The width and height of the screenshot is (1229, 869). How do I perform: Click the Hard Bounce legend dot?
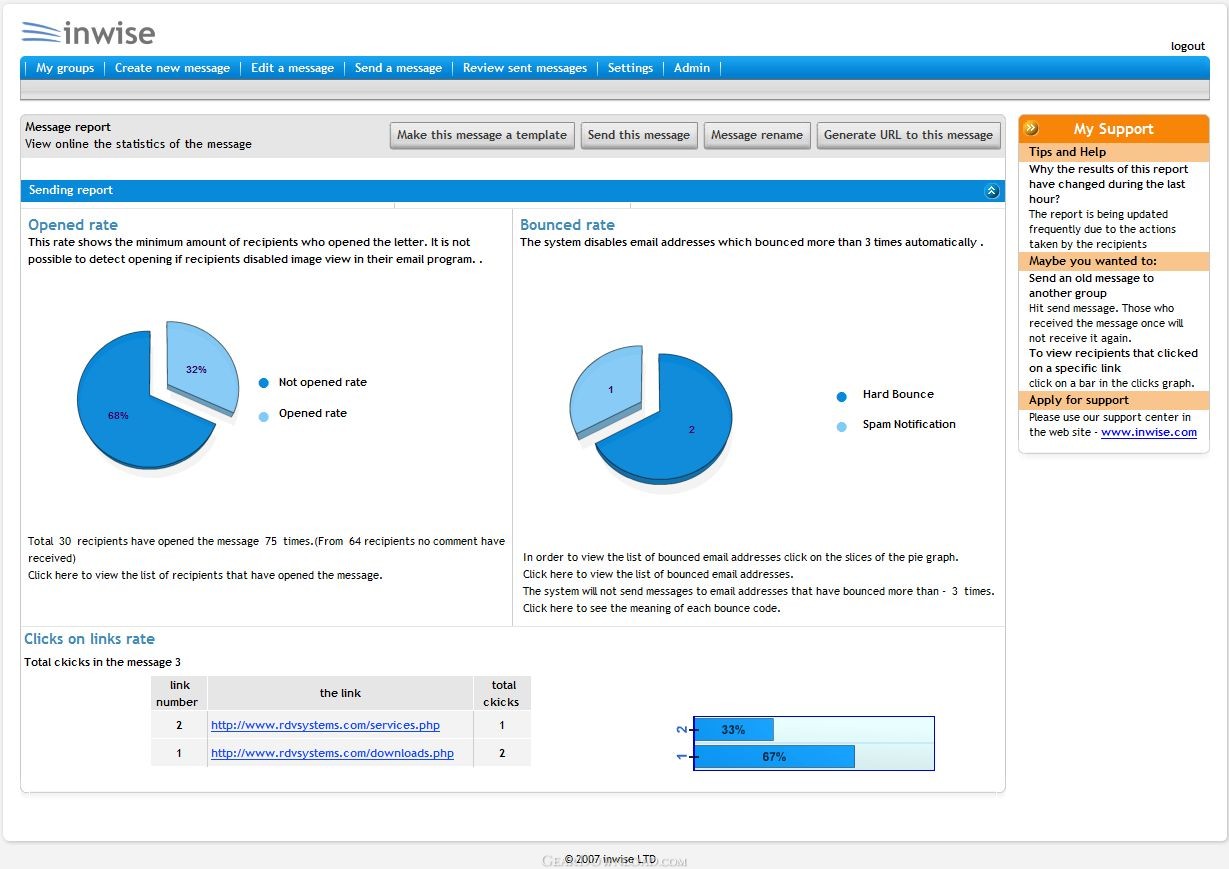coord(841,396)
